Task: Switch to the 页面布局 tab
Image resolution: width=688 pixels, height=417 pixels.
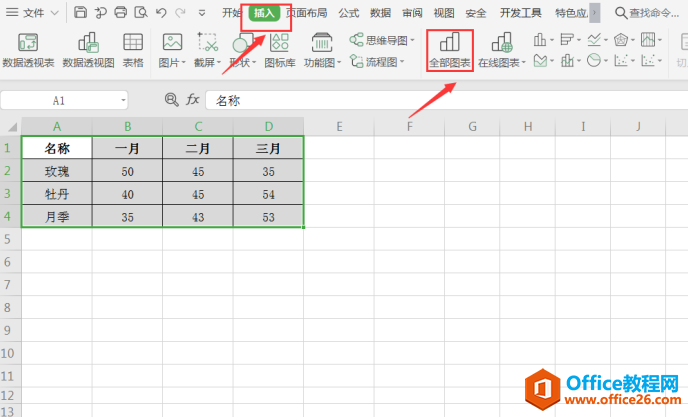Action: click(x=307, y=13)
